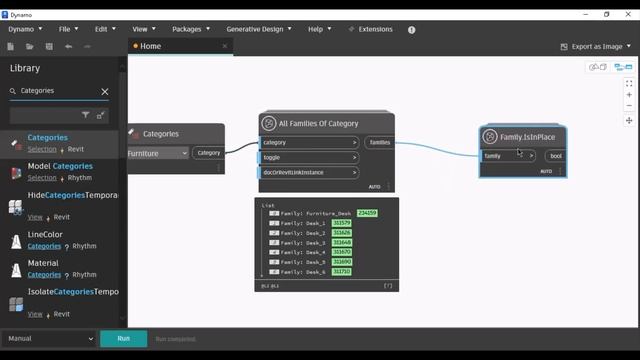Open the Packages menu
640x360 pixels.
coord(191,29)
